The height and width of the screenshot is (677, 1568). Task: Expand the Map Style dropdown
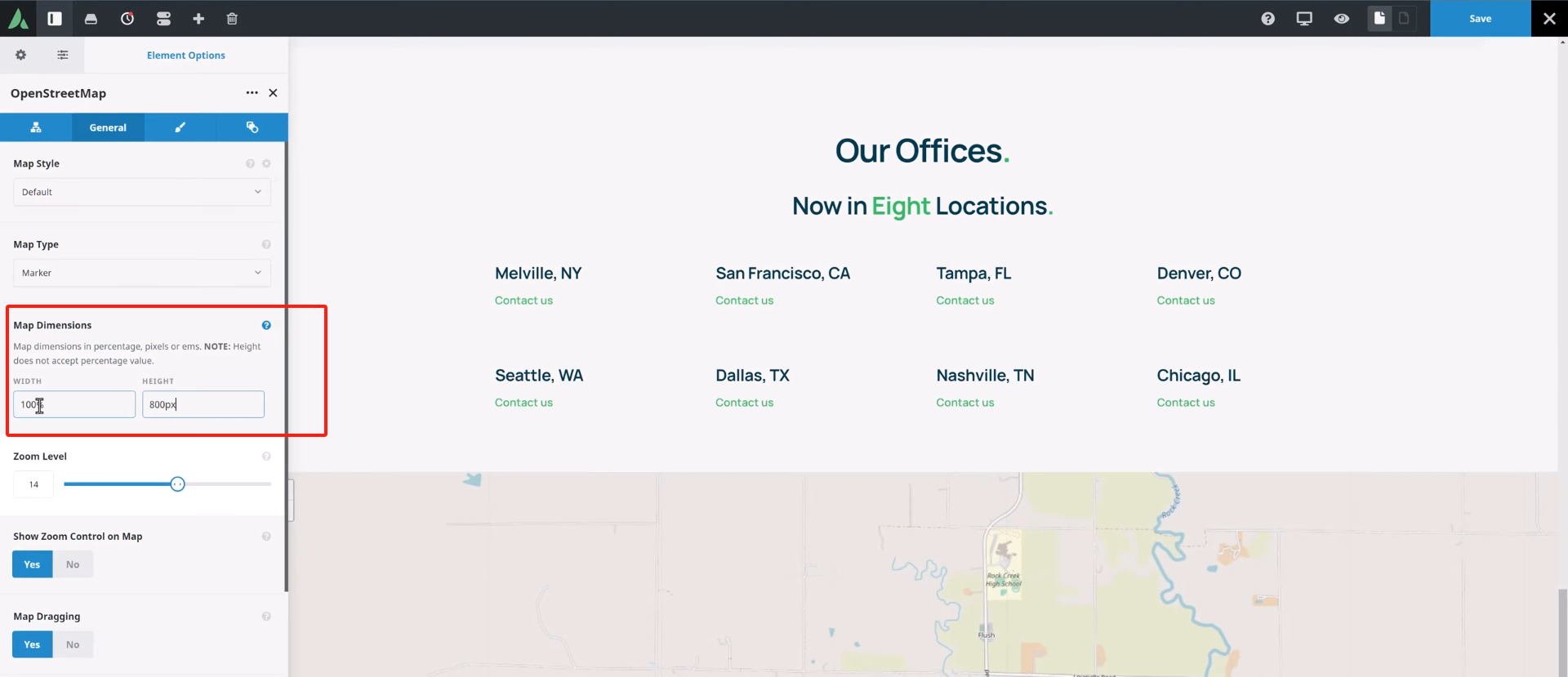(141, 192)
